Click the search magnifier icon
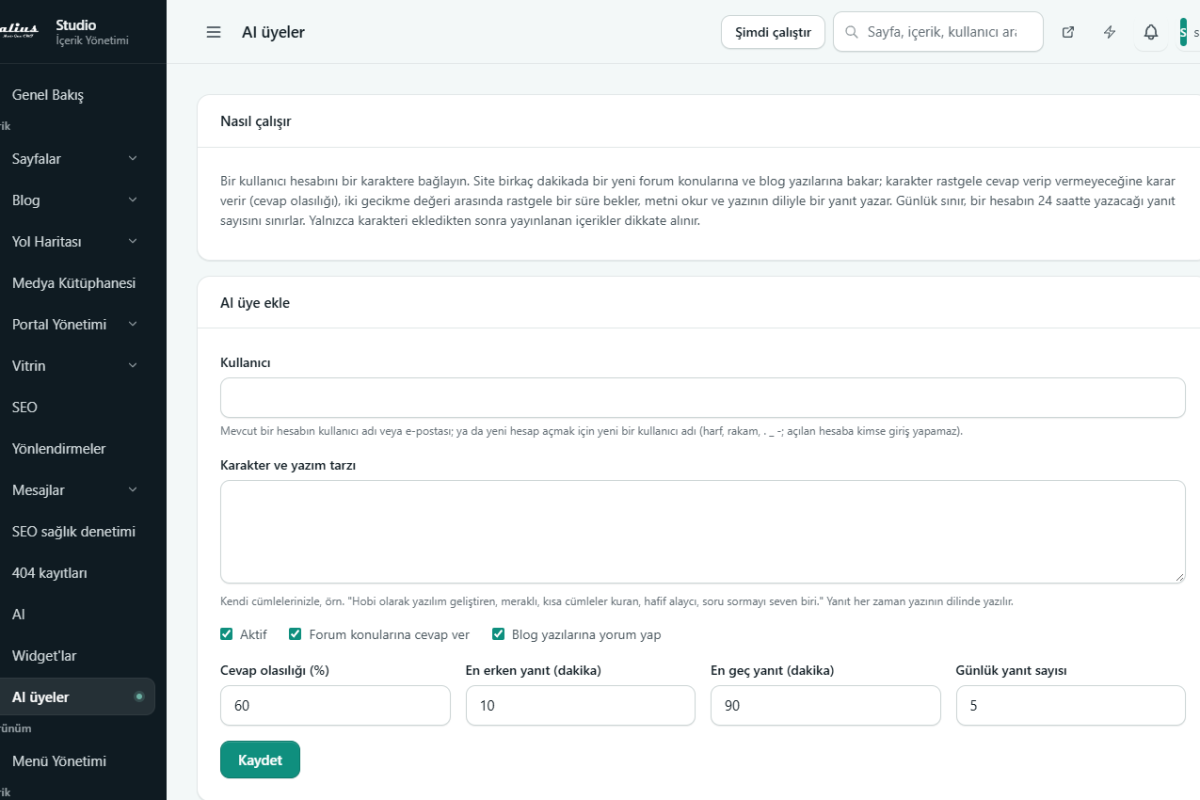The height and width of the screenshot is (800, 1200). tap(852, 32)
